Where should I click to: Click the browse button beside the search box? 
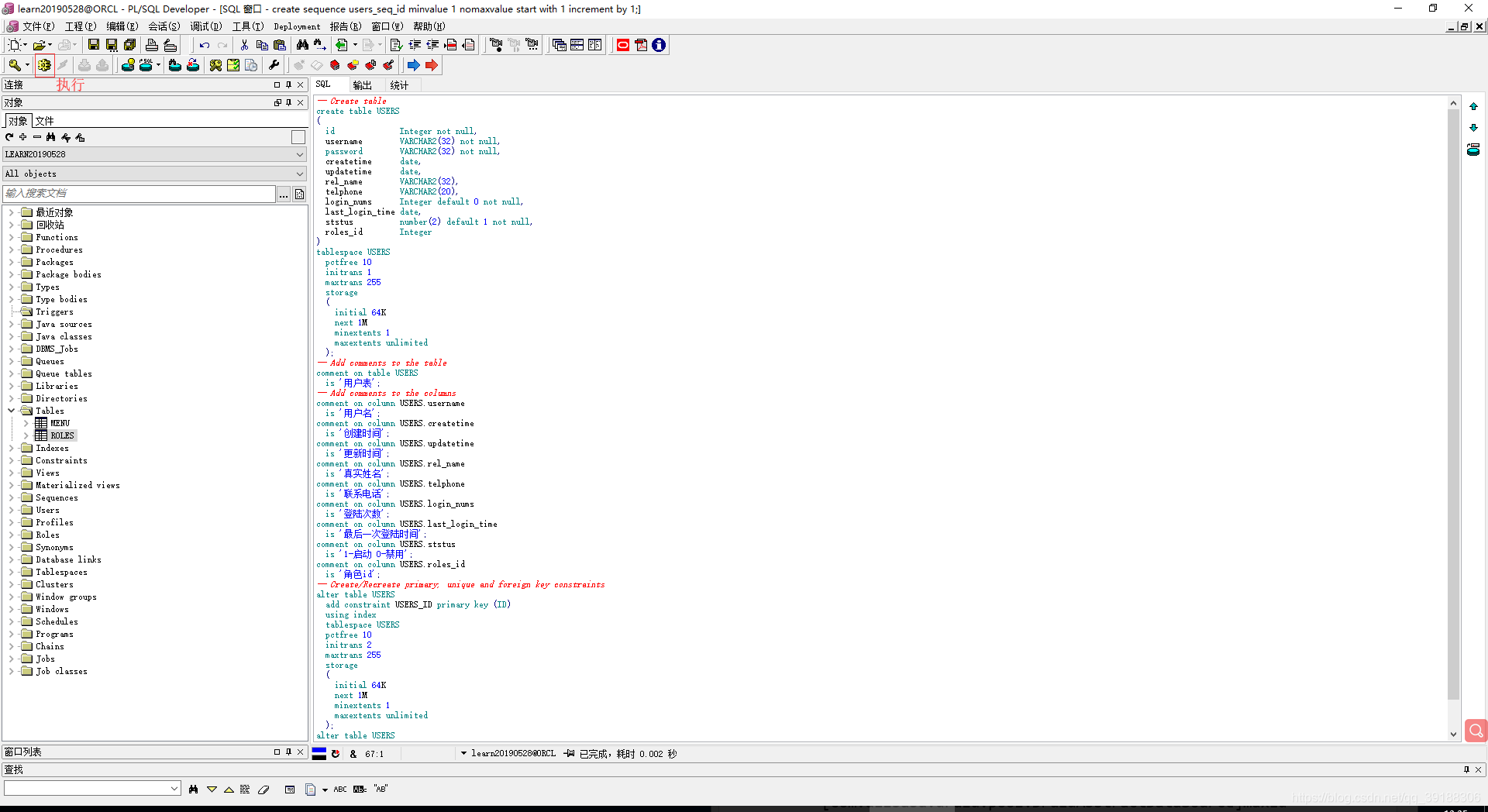[x=284, y=194]
